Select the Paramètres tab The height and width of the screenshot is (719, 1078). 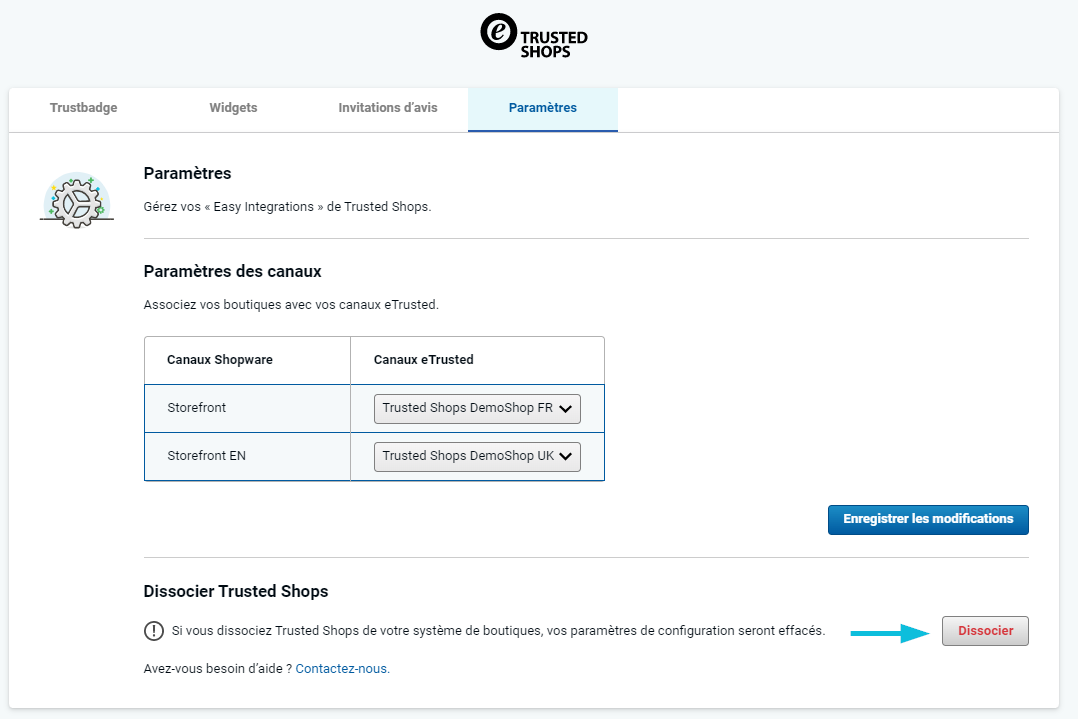[x=542, y=108]
